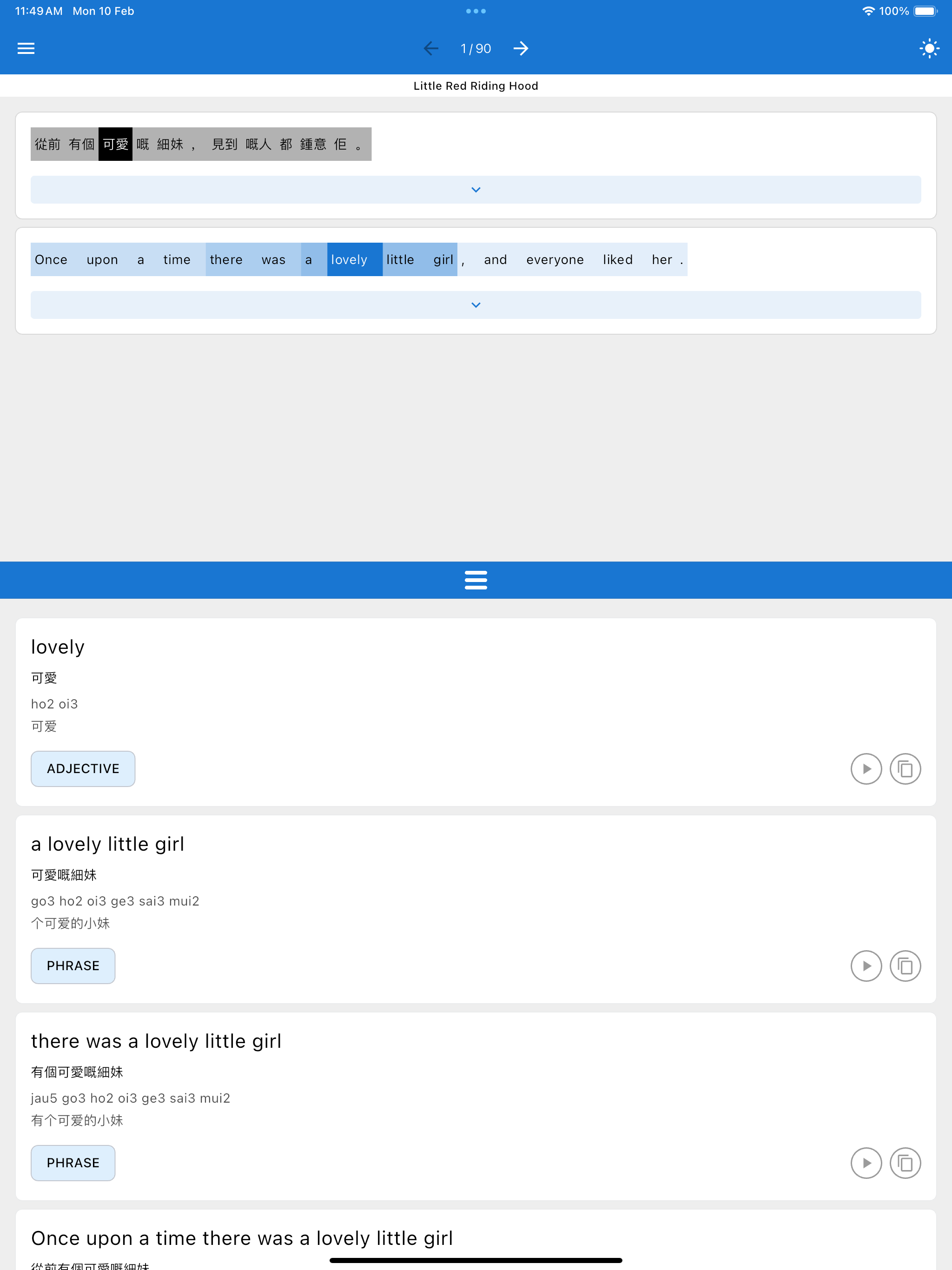Select the Cantonese word 都
This screenshot has width=952, height=1270.
(x=286, y=144)
